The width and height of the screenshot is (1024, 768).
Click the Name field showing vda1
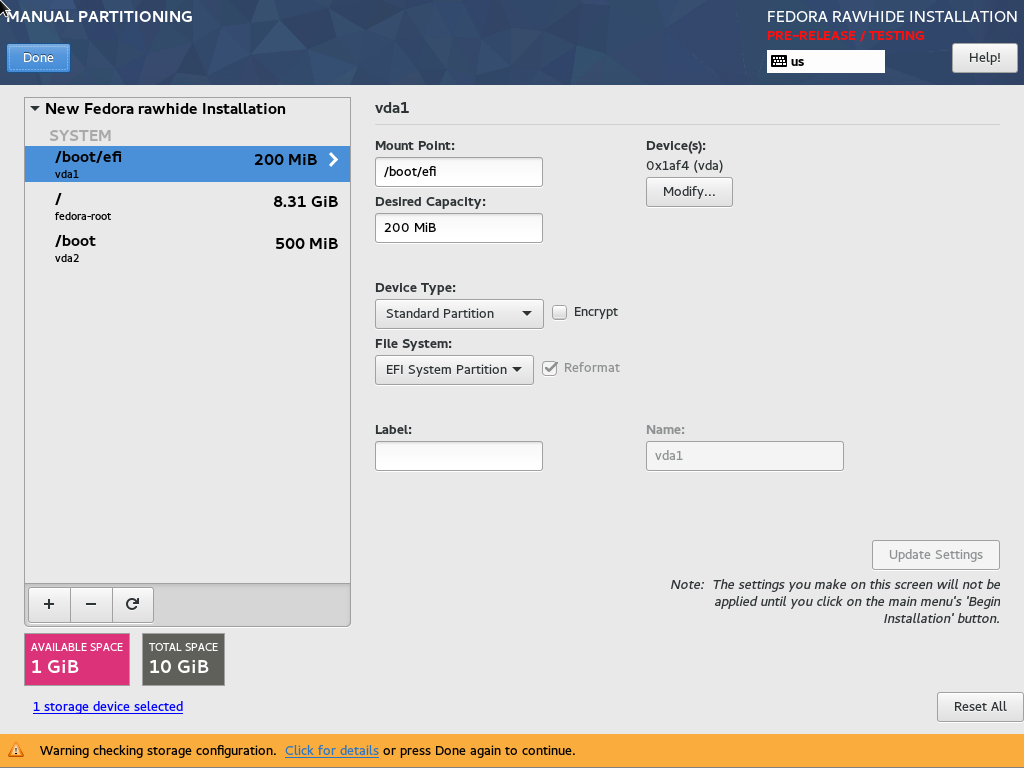(744, 456)
